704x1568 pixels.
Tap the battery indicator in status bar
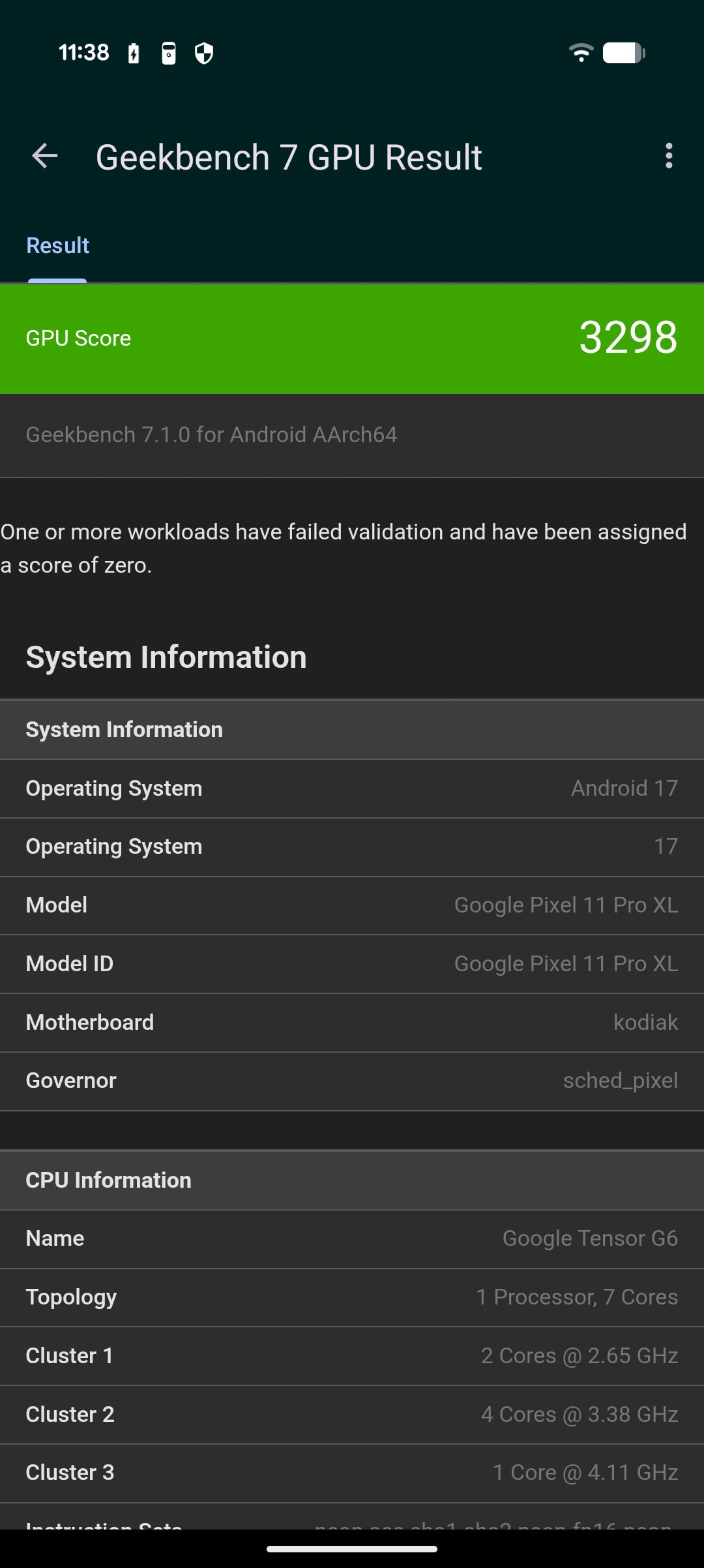(624, 53)
